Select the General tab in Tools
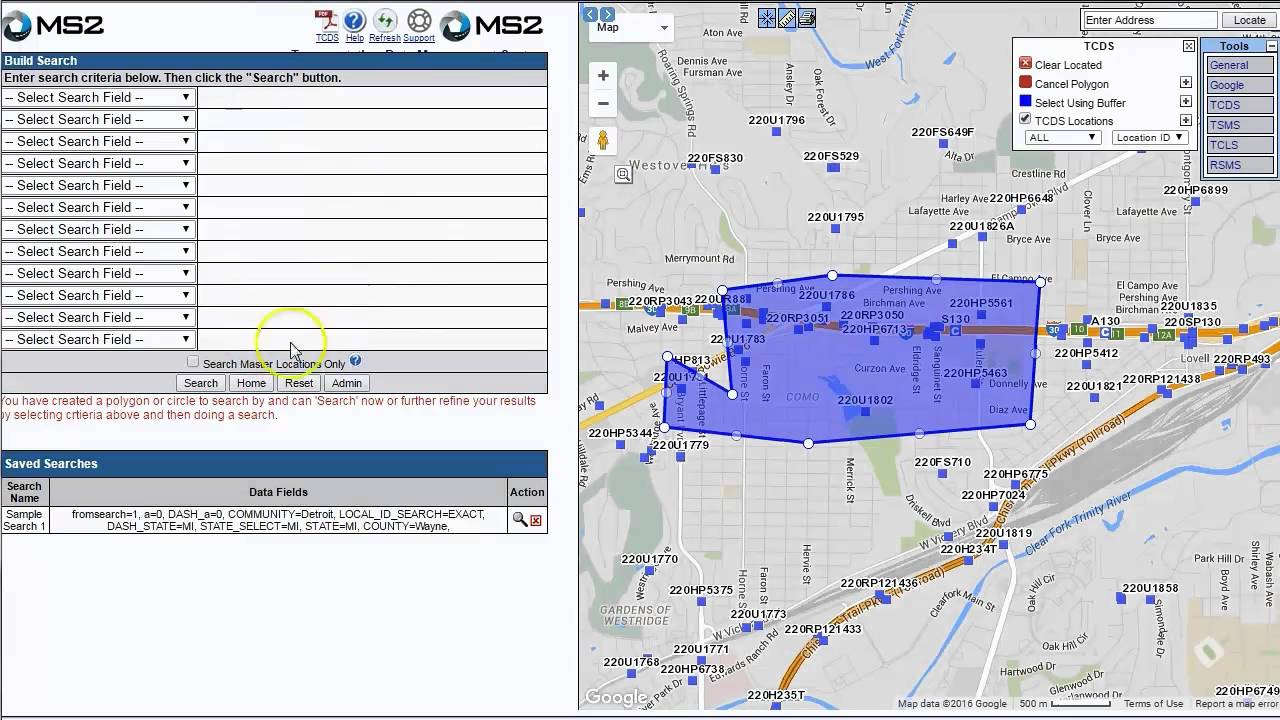The image size is (1280, 720). [1239, 65]
